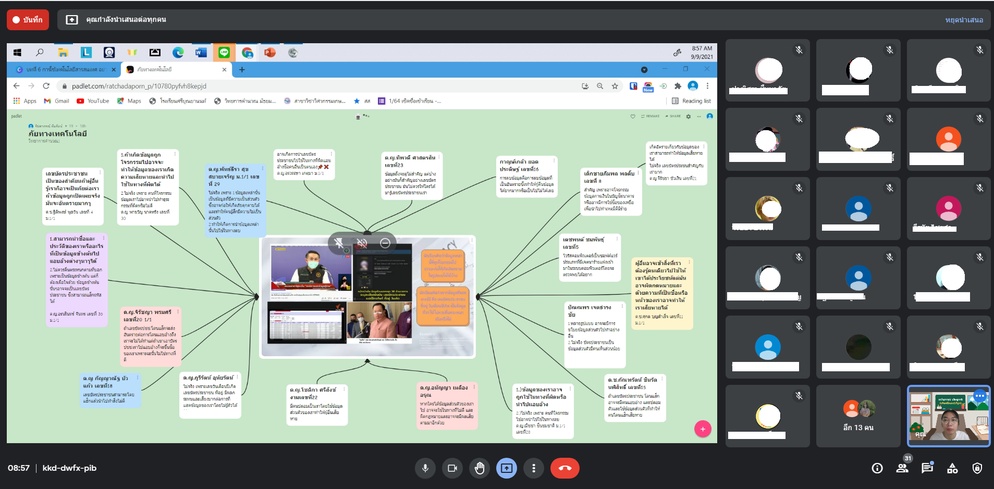Viewport: 994px width, 489px height.
Task: Open meeting details info icon
Action: pos(877,468)
